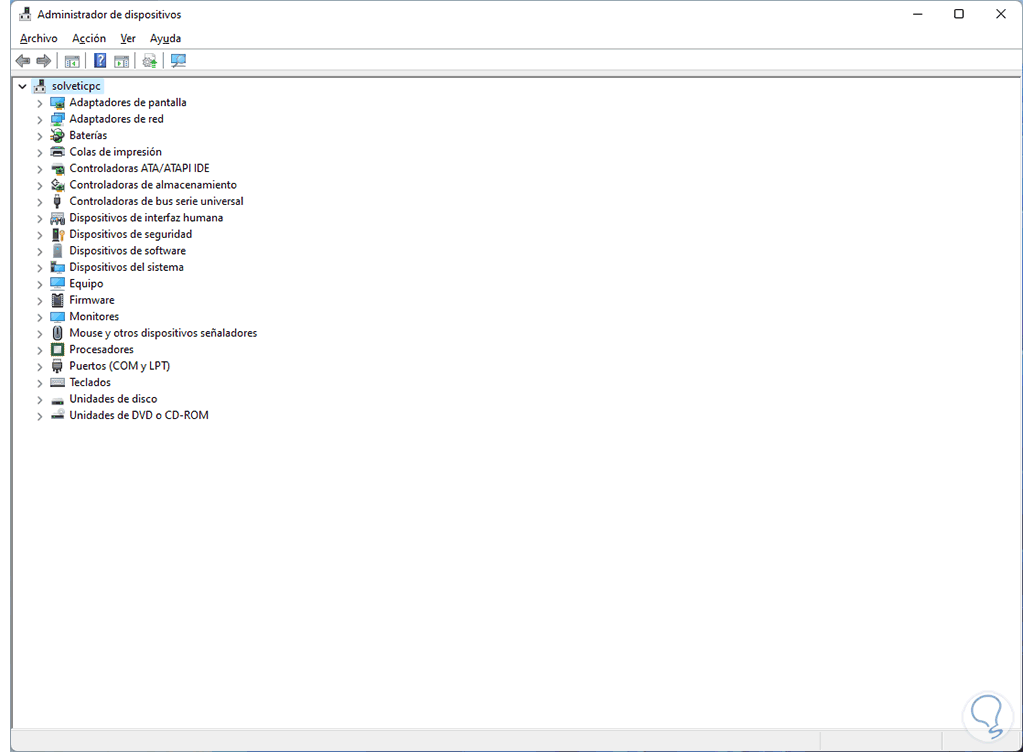The height and width of the screenshot is (752, 1034).
Task: Open the Ayuda menu
Action: [x=166, y=38]
